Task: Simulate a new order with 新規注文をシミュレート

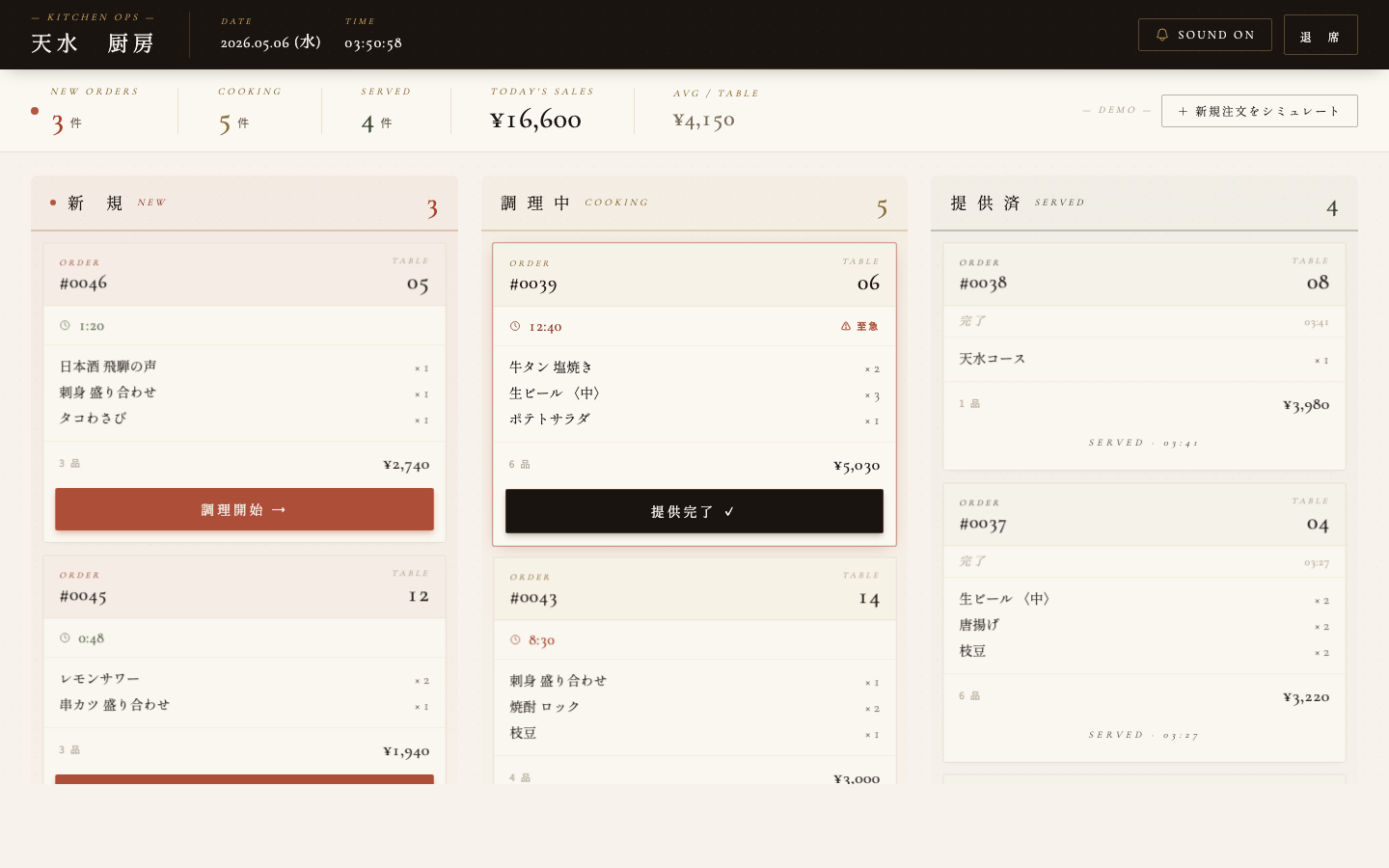Action: point(1259,111)
